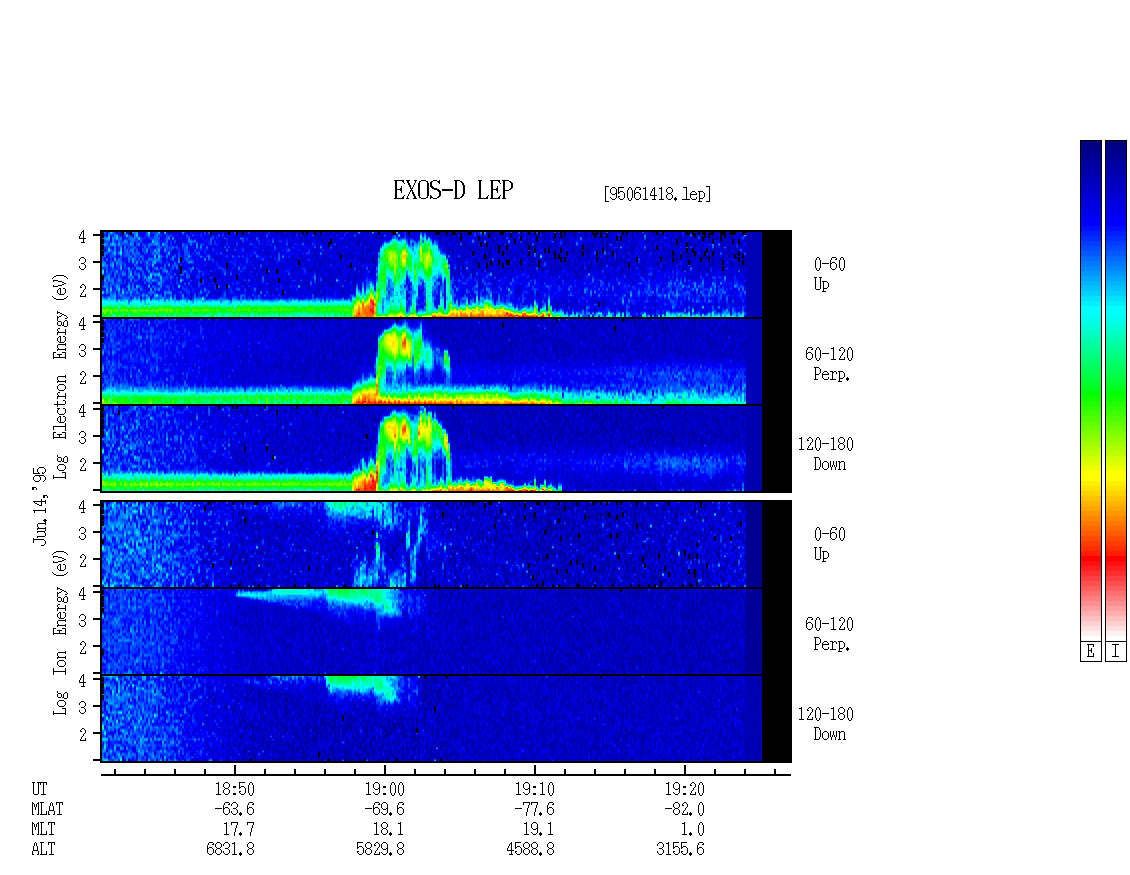Click the 0-60 Up label beside the ion panels
The image size is (1130, 875).
tap(829, 544)
